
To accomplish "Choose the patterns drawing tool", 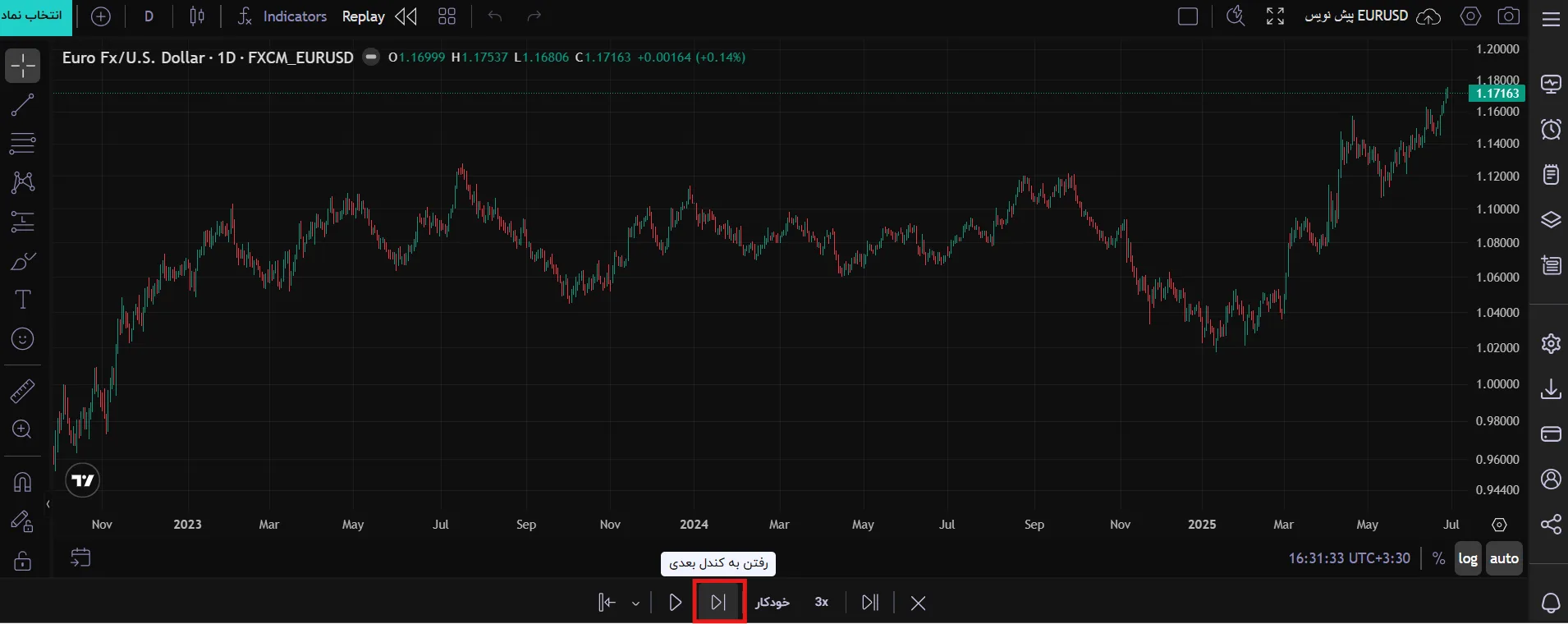I will click(x=22, y=182).
